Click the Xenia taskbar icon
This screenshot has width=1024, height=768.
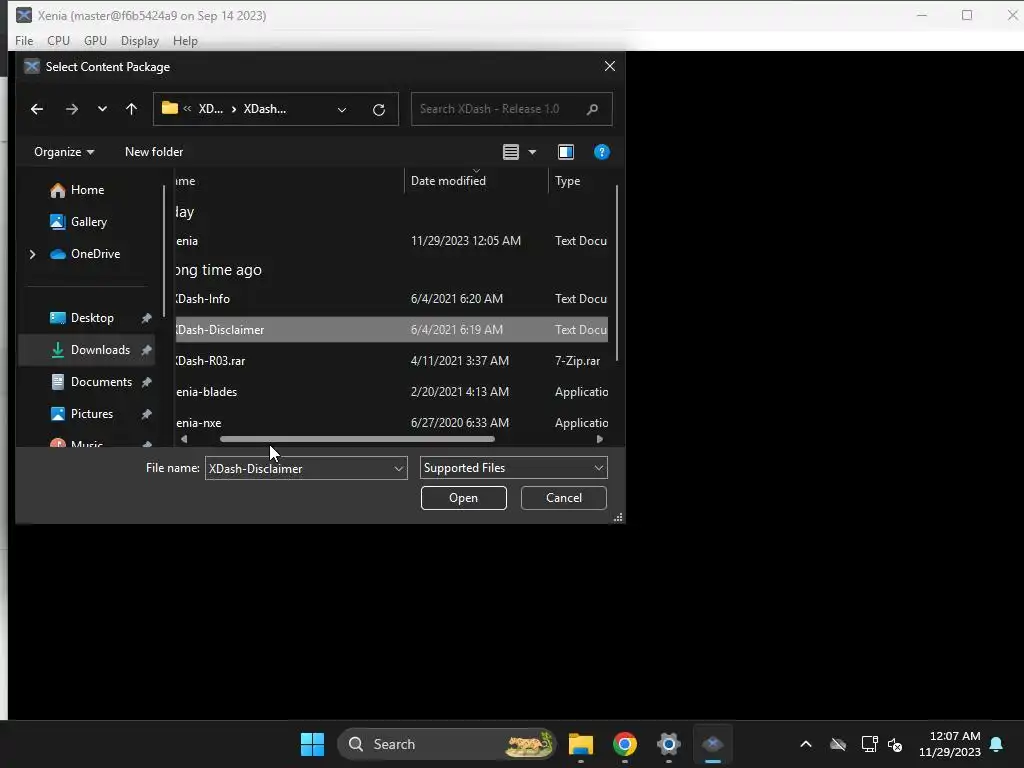pyautogui.click(x=712, y=744)
